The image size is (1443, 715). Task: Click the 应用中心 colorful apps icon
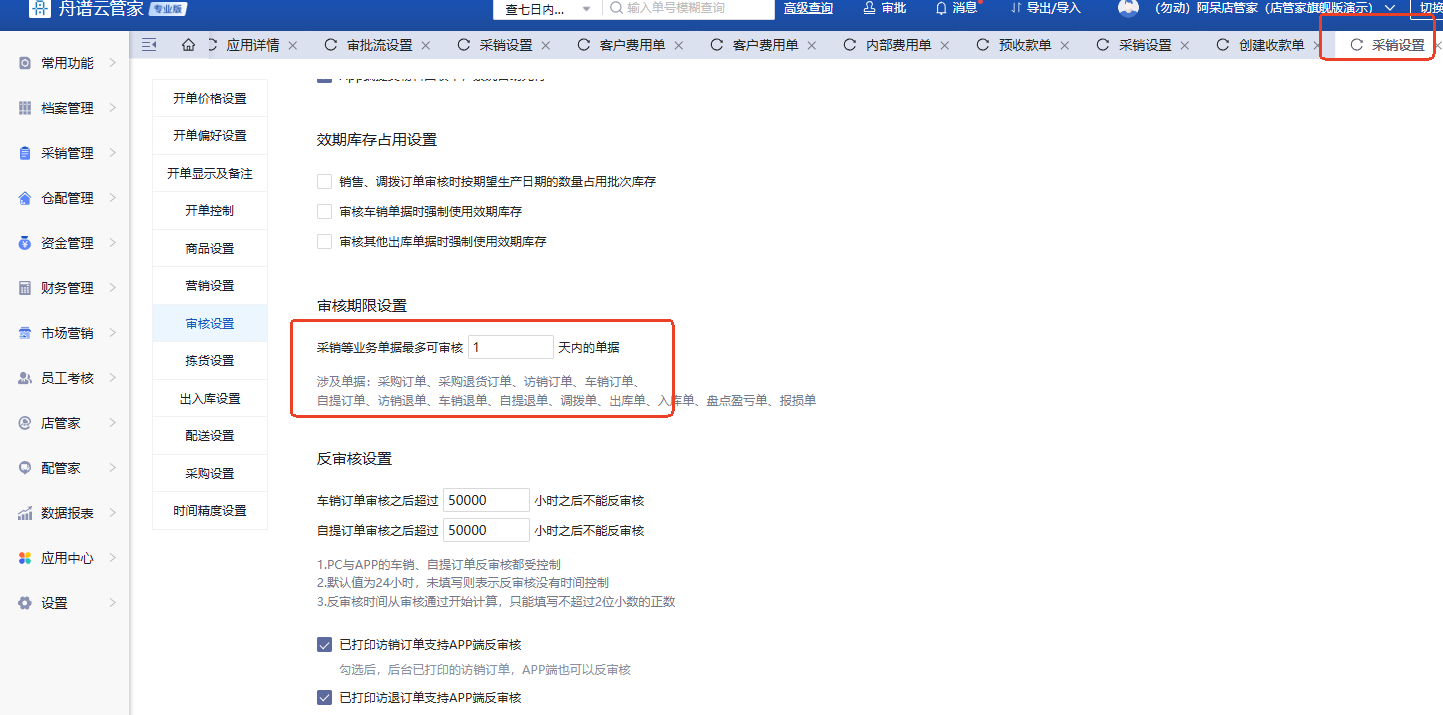coord(25,558)
